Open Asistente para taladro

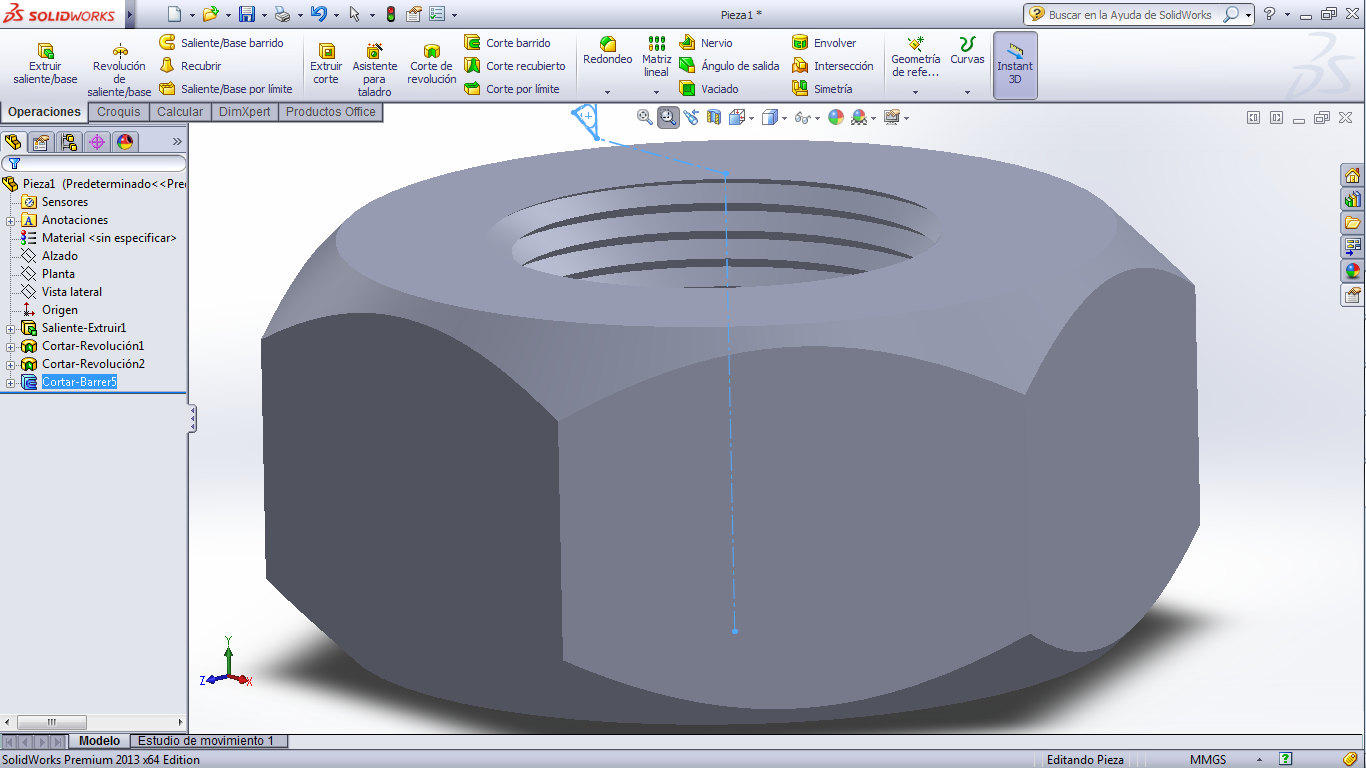click(375, 70)
